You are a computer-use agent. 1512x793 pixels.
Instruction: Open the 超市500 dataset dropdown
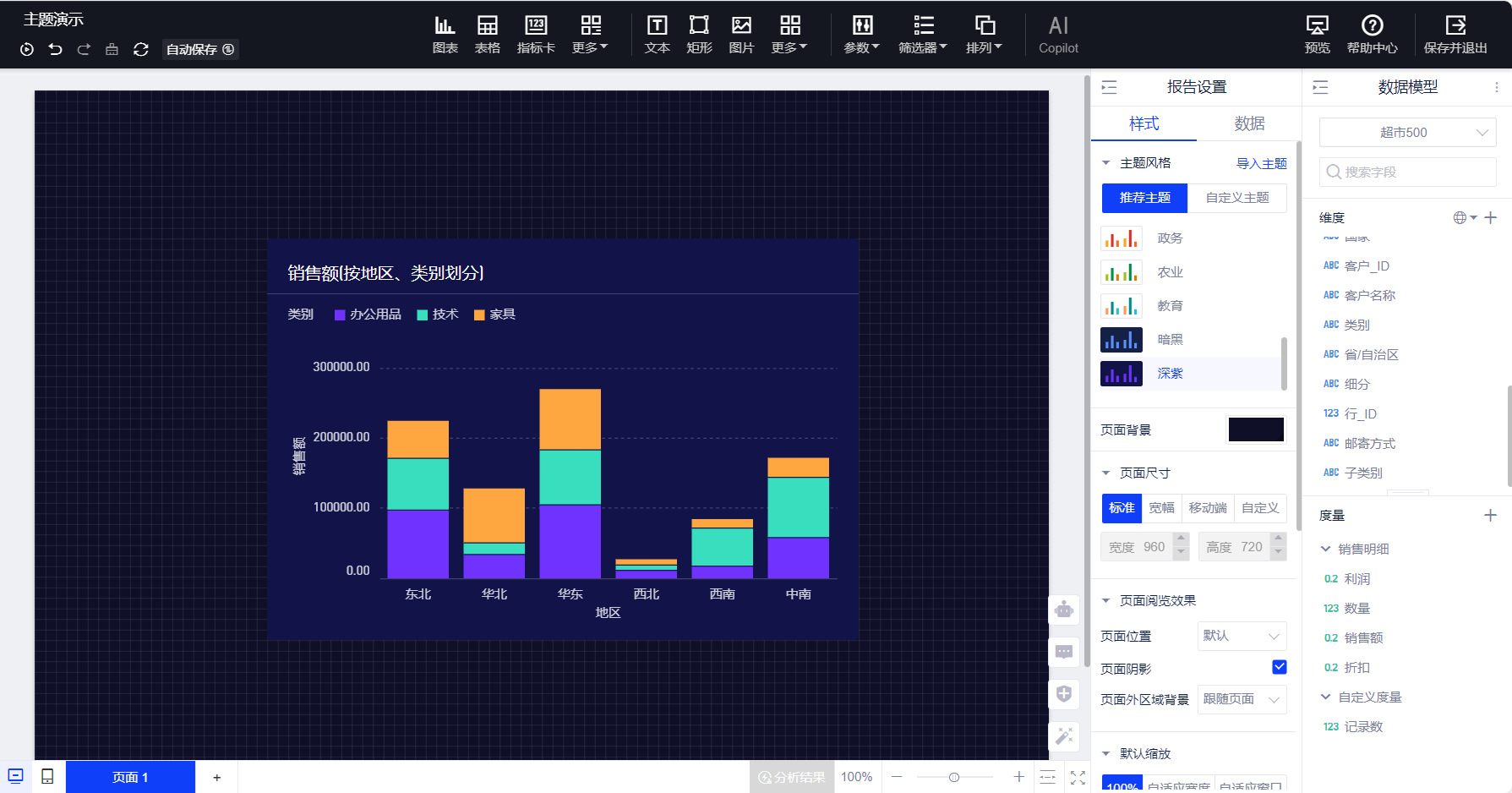pos(1407,133)
